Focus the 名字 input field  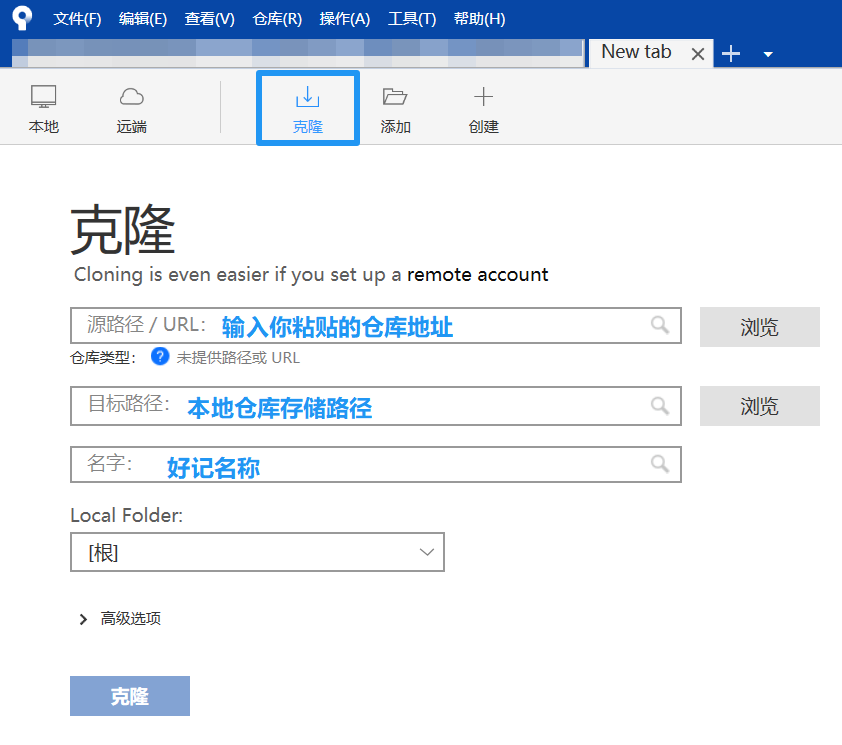(x=376, y=465)
